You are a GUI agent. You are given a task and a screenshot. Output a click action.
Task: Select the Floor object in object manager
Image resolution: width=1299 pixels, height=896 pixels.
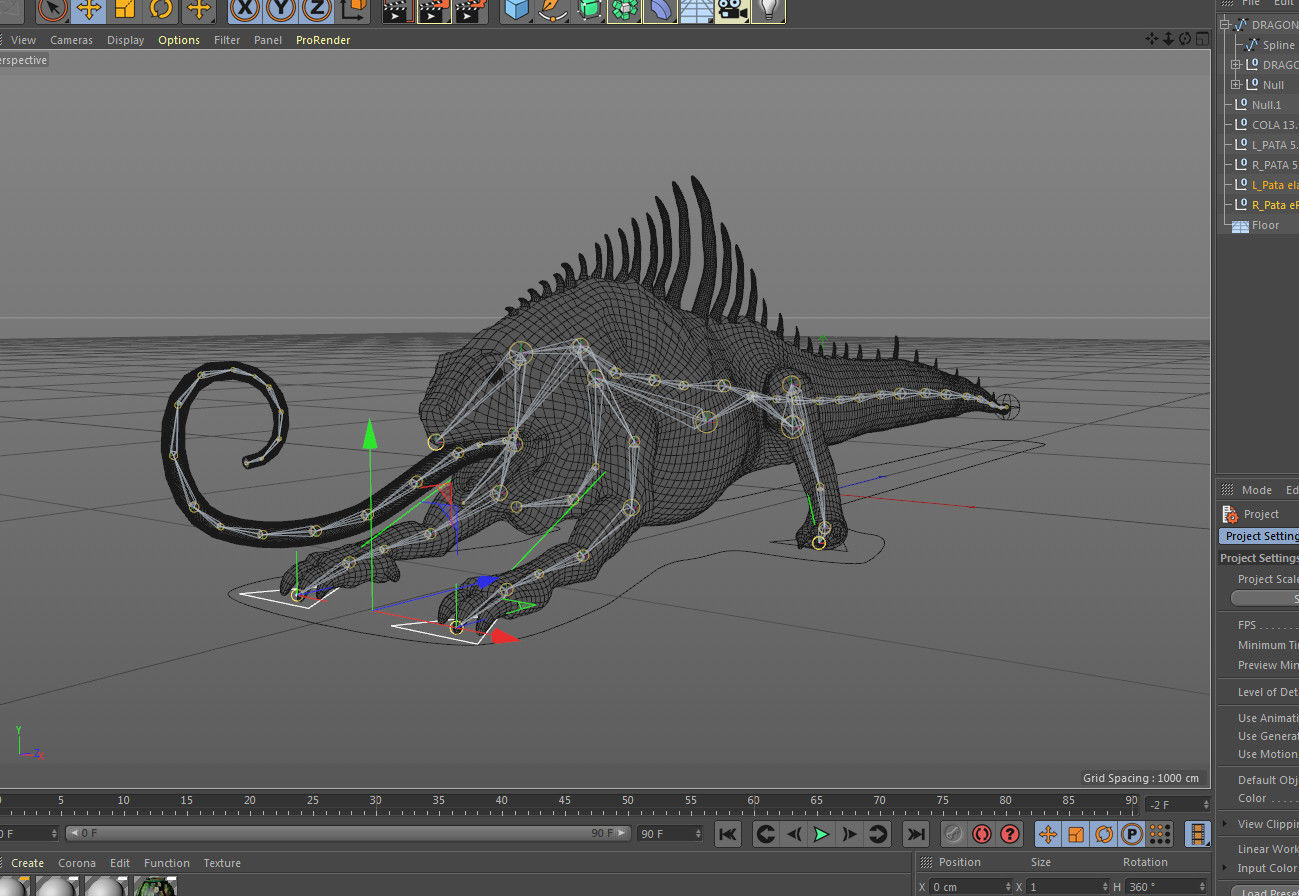point(1264,225)
